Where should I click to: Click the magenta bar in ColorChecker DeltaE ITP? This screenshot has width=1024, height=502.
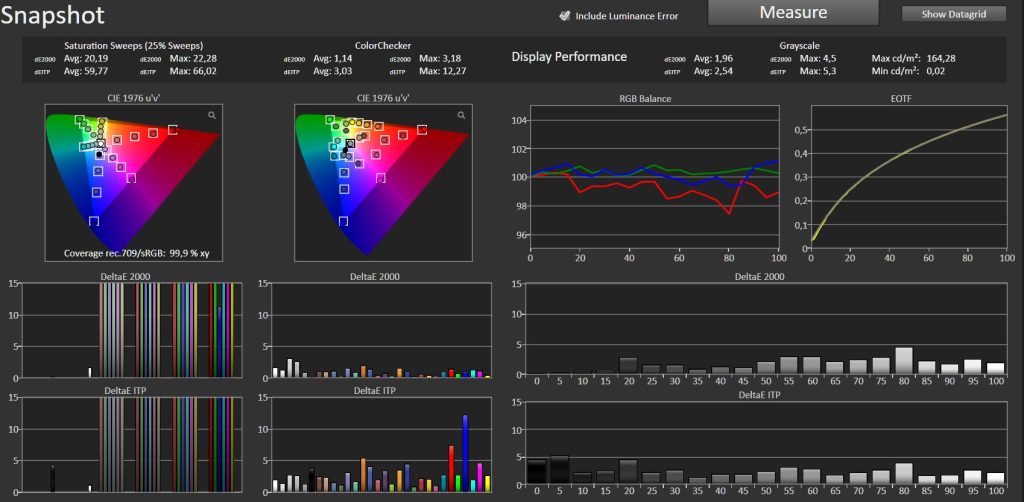(x=480, y=477)
